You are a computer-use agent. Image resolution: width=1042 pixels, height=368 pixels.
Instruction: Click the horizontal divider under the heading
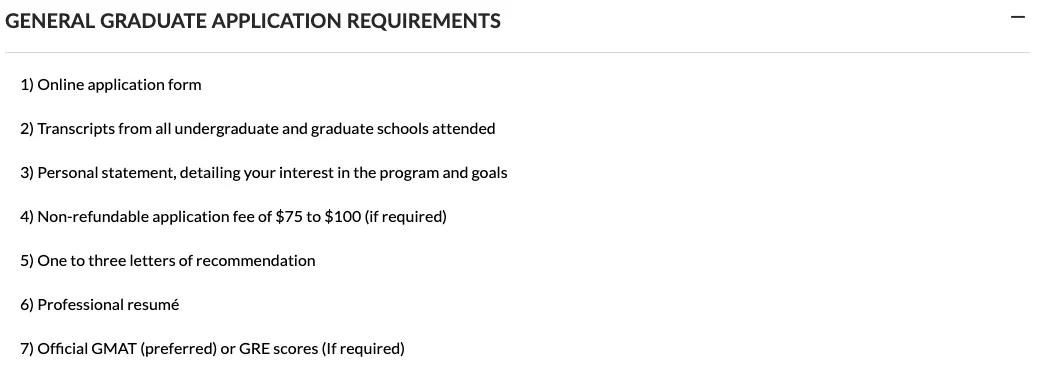tap(518, 52)
